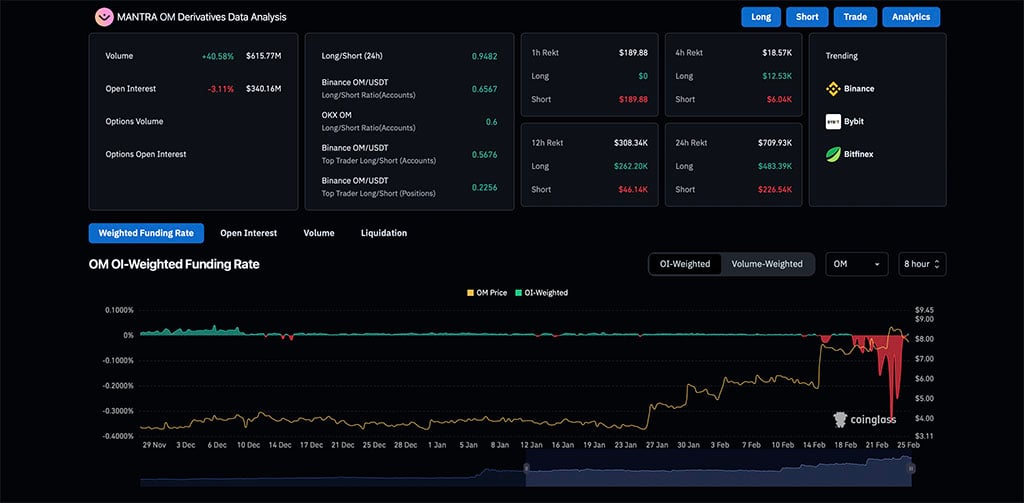Switch to OI-Weighted funding mode
Image resolution: width=1024 pixels, height=503 pixels.
pos(685,264)
